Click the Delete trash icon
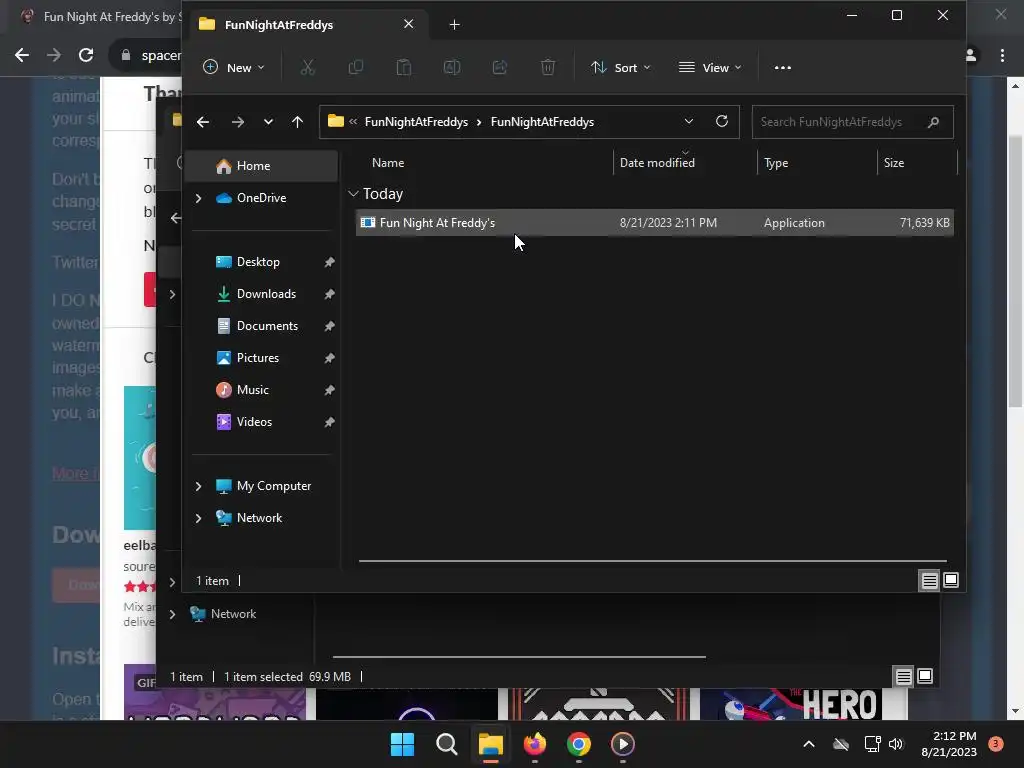This screenshot has height=768, width=1024. 548,67
